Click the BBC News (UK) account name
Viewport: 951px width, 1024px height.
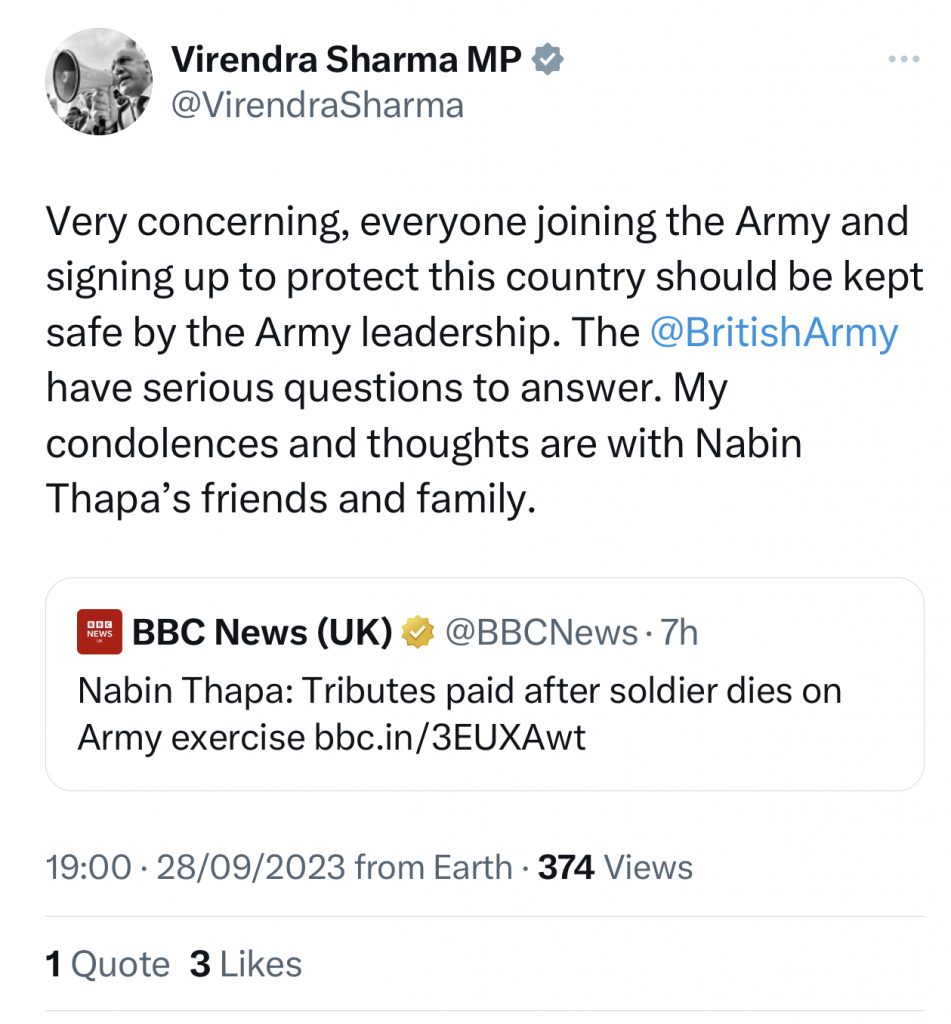(262, 632)
